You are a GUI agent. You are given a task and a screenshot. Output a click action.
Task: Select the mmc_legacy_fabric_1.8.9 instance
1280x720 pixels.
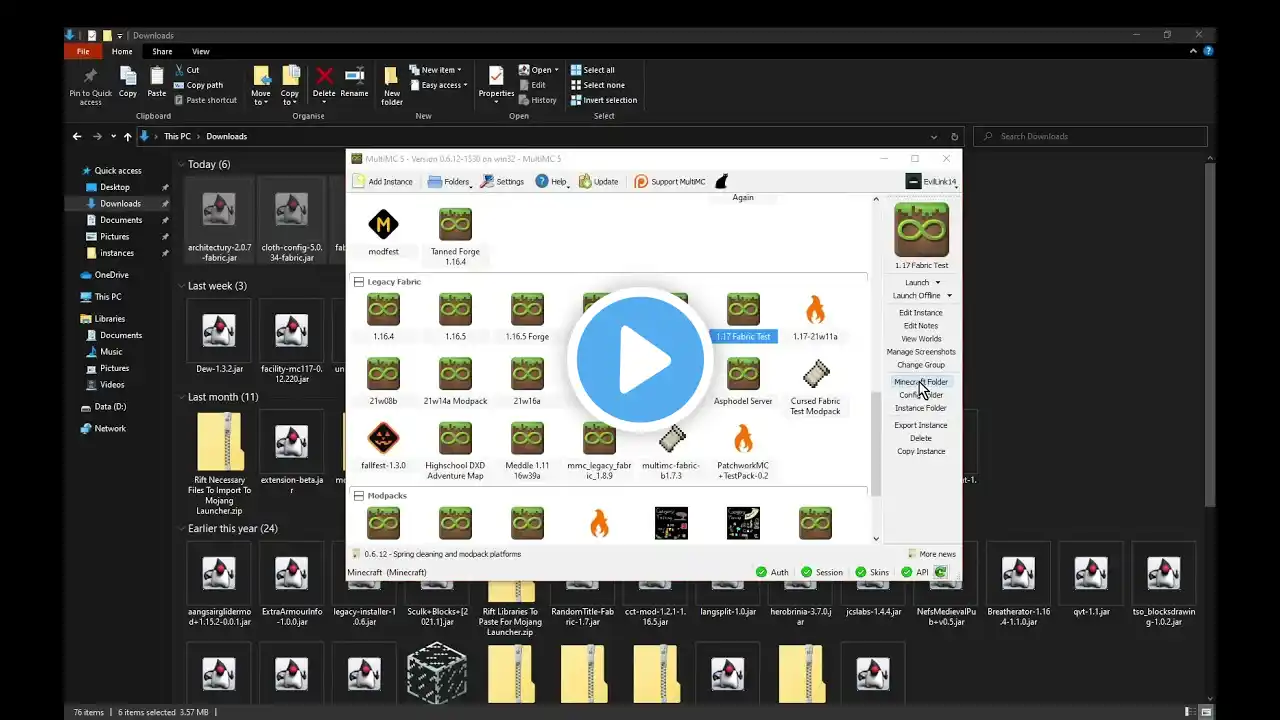click(599, 451)
